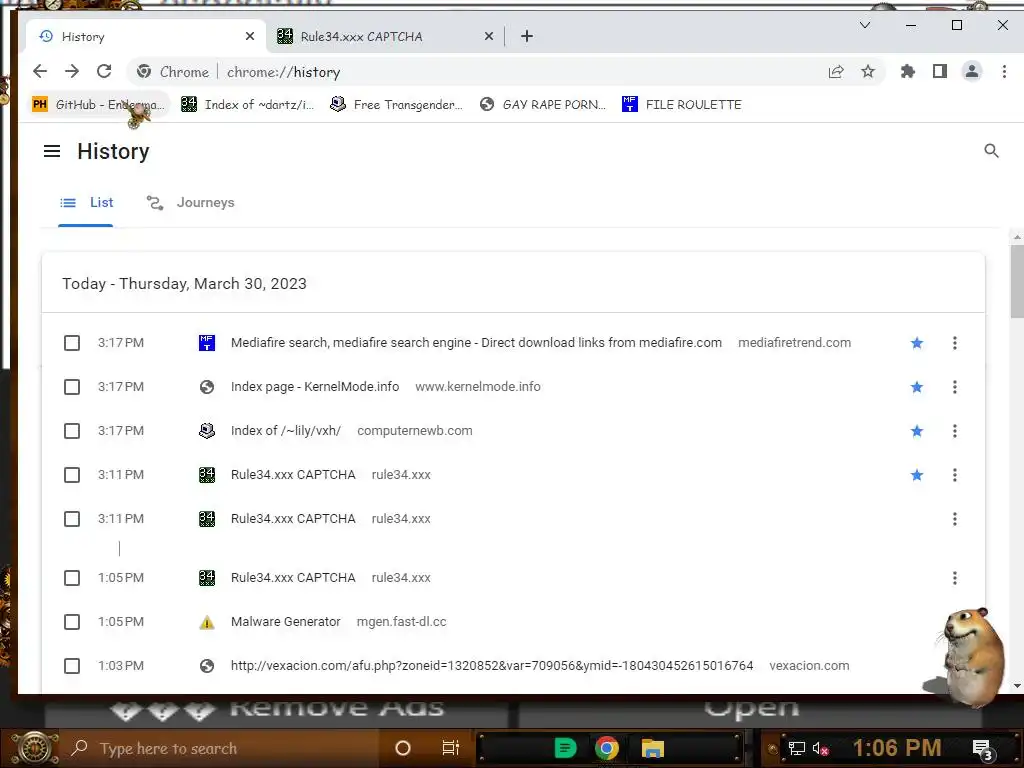
Task: Go back with Chrome's back arrow
Action: point(40,71)
